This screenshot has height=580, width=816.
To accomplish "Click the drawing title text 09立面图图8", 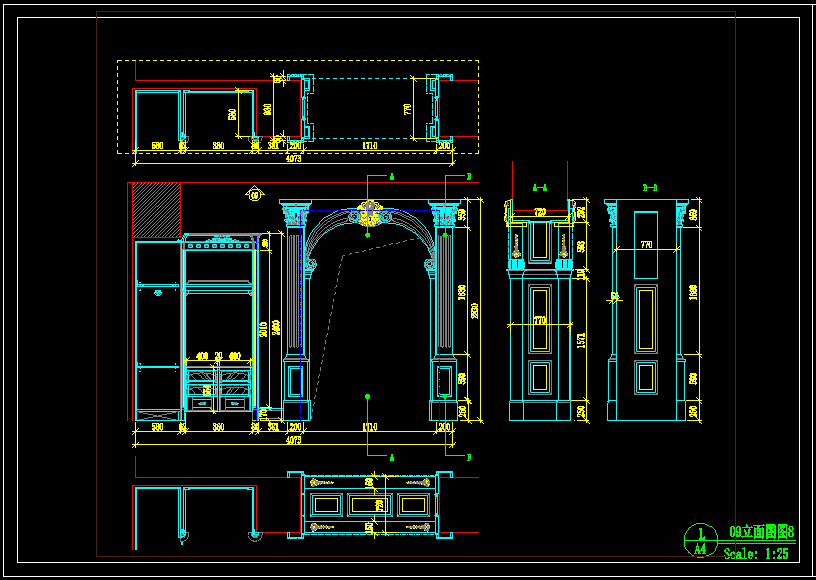I will click(761, 532).
